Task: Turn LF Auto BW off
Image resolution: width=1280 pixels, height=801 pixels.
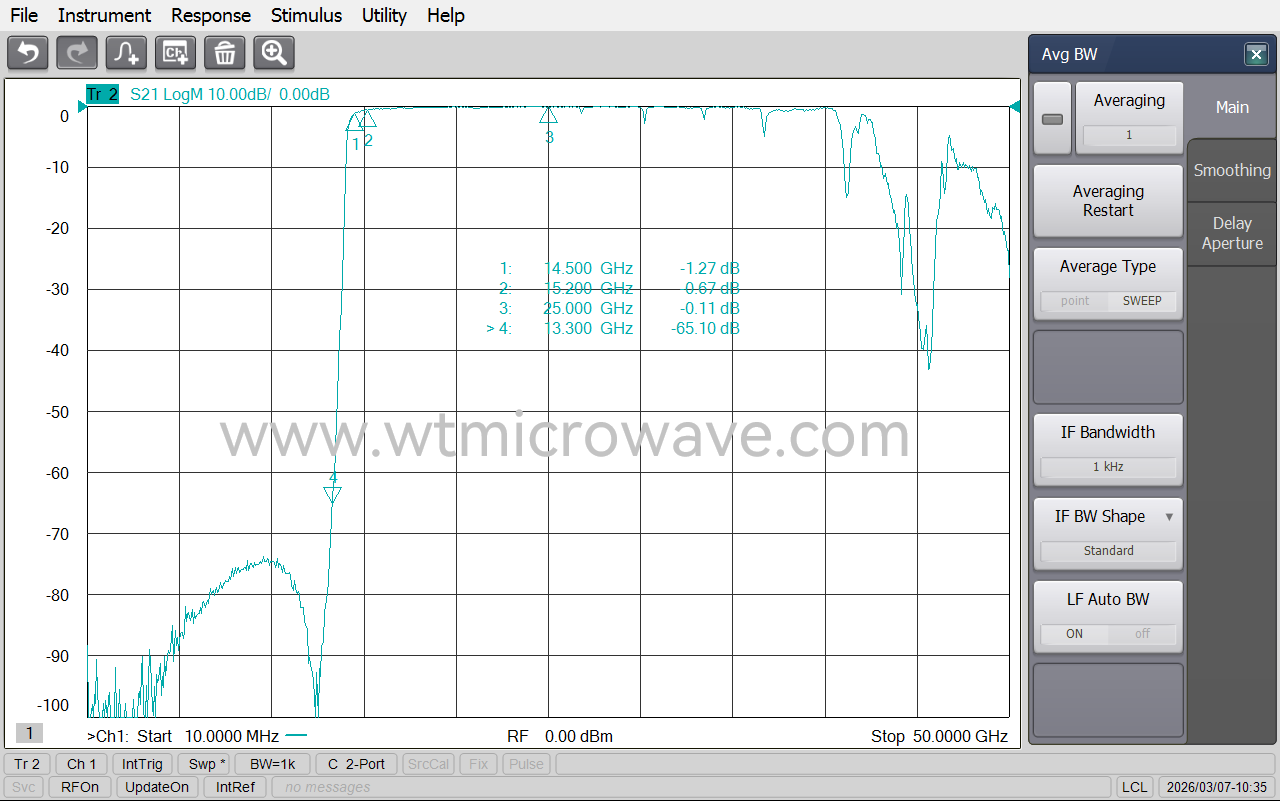Action: pos(1142,634)
